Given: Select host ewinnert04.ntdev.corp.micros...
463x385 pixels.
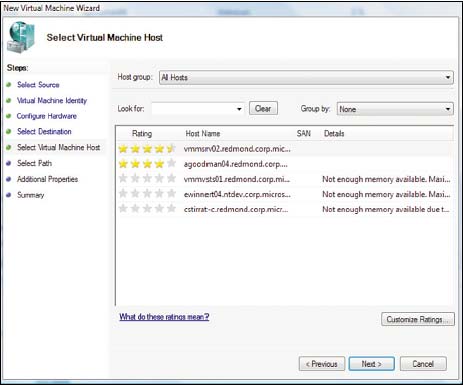Looking at the screenshot, I should point(237,194).
